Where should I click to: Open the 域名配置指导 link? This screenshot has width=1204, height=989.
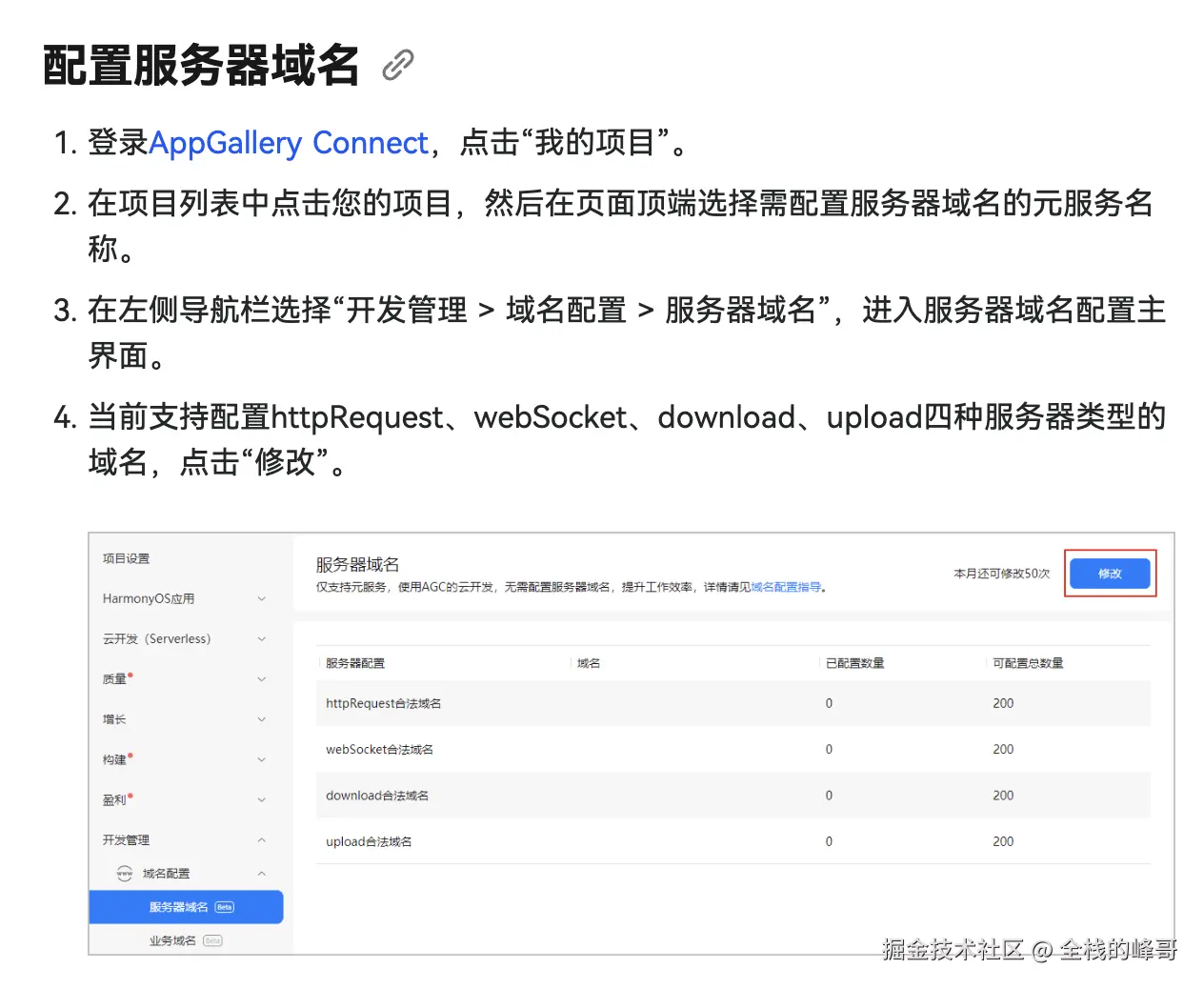786,587
